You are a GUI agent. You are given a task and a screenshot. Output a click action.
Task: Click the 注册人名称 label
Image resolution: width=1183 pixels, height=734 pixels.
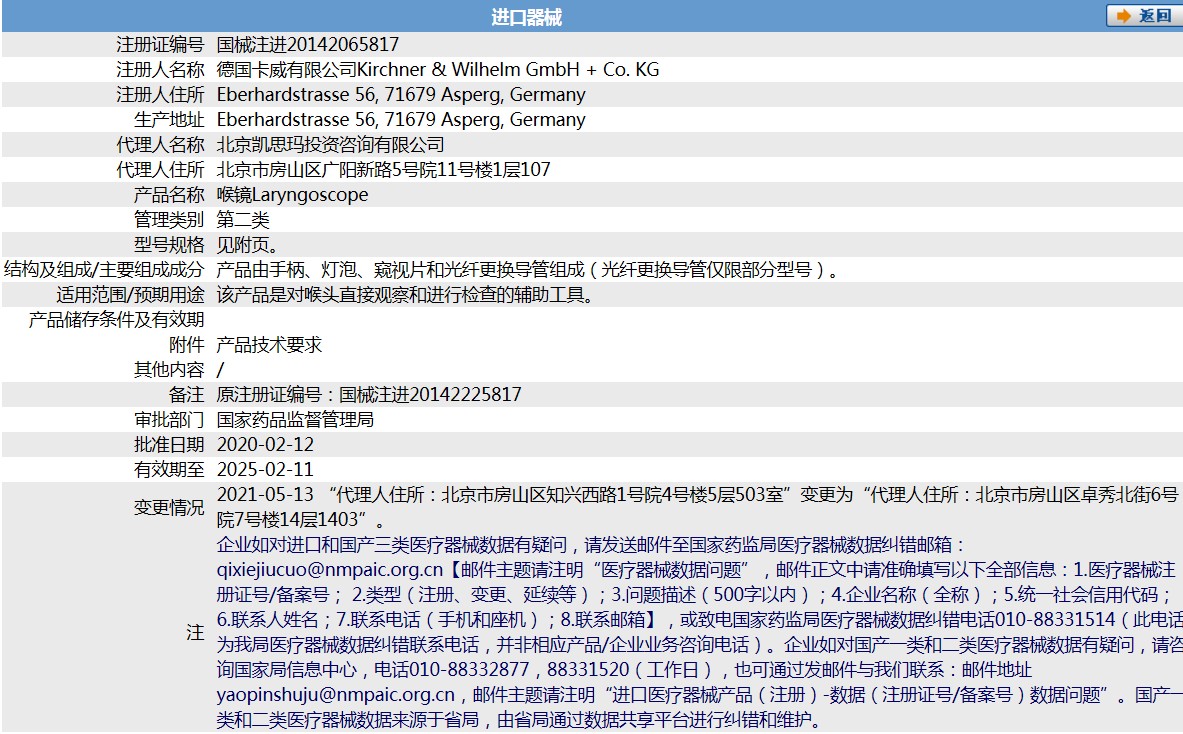pyautogui.click(x=160, y=69)
